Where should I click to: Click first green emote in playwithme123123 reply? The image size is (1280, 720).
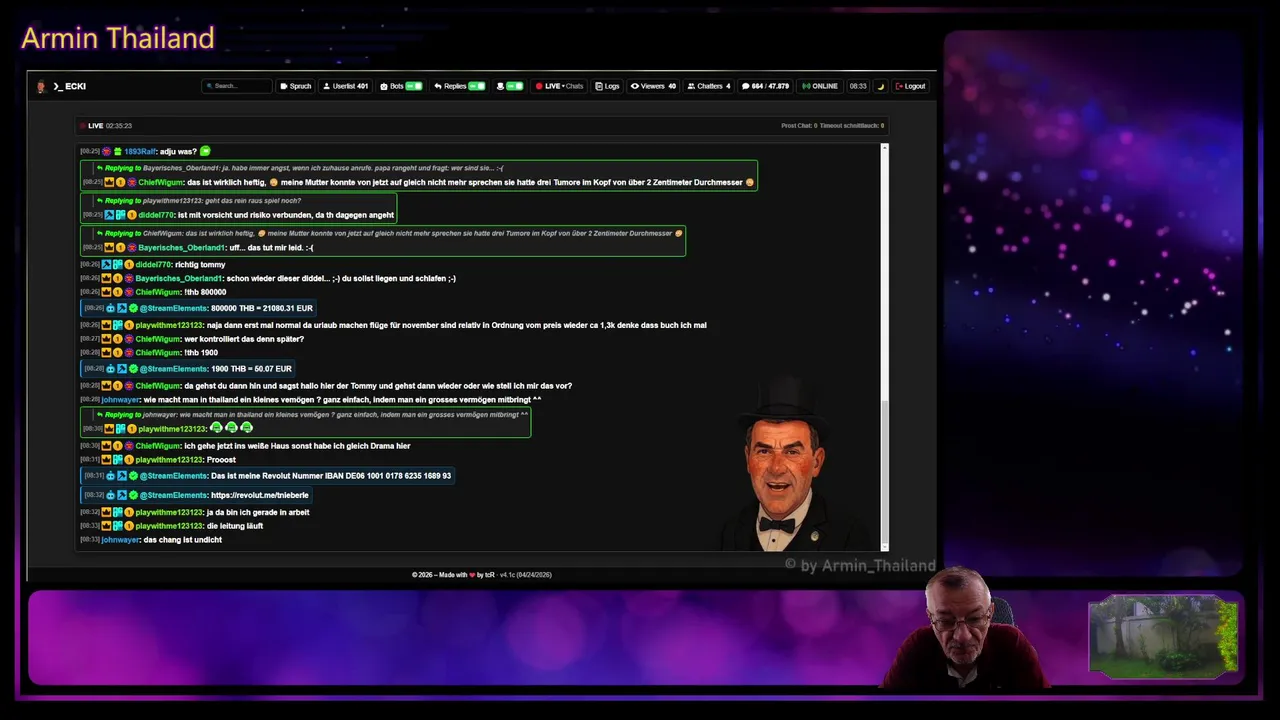216,428
